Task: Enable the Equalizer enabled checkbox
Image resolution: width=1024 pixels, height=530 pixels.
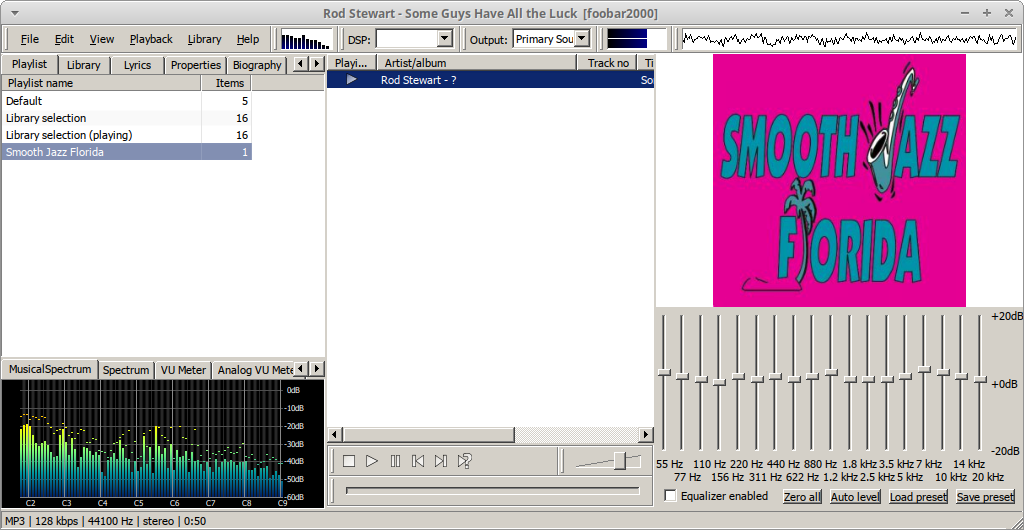Action: pos(671,496)
